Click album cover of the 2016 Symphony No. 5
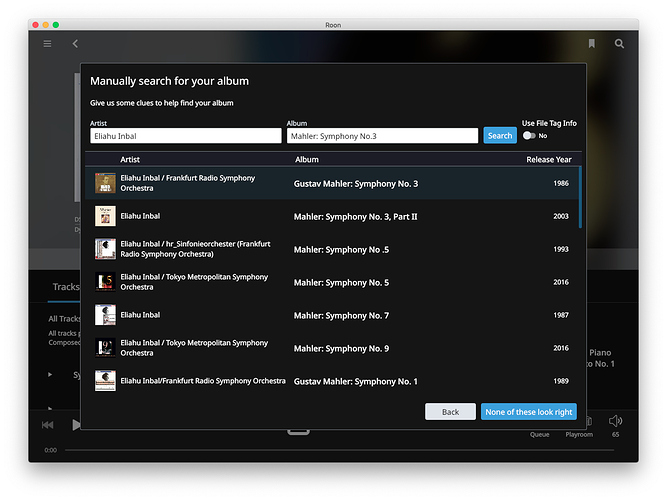667x500 pixels. pos(105,282)
